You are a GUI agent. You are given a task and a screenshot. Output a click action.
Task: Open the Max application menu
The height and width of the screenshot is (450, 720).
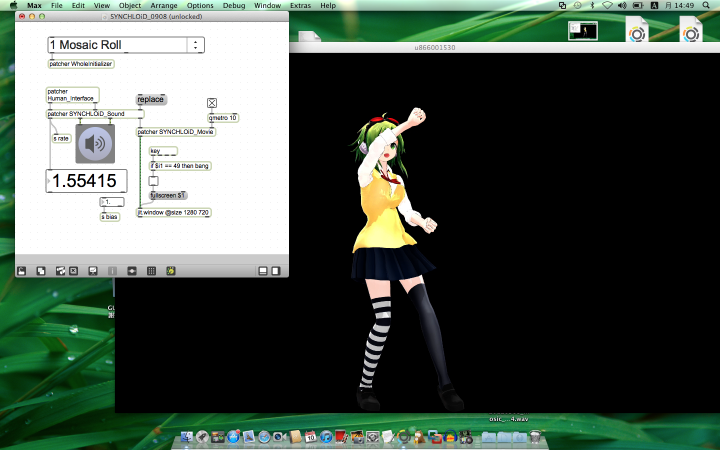pos(34,6)
